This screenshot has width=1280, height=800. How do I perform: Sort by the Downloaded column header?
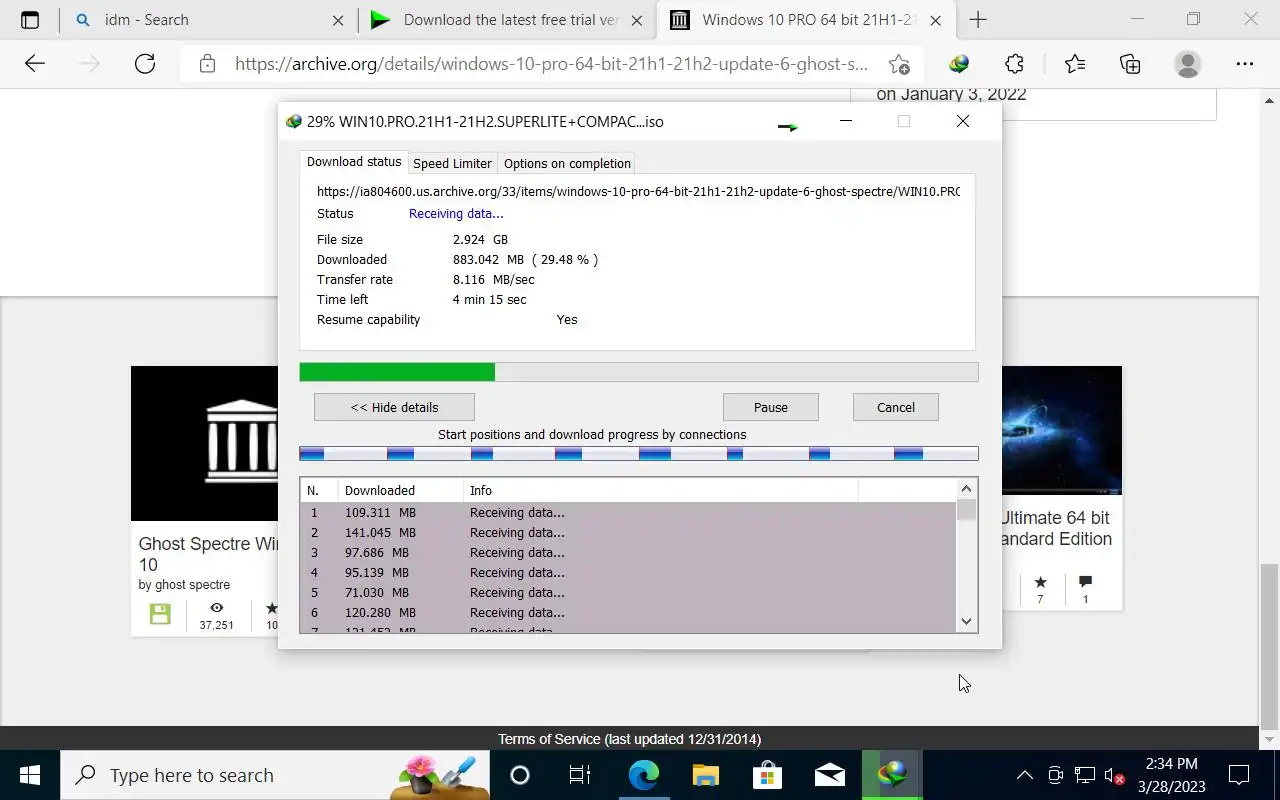[x=400, y=490]
